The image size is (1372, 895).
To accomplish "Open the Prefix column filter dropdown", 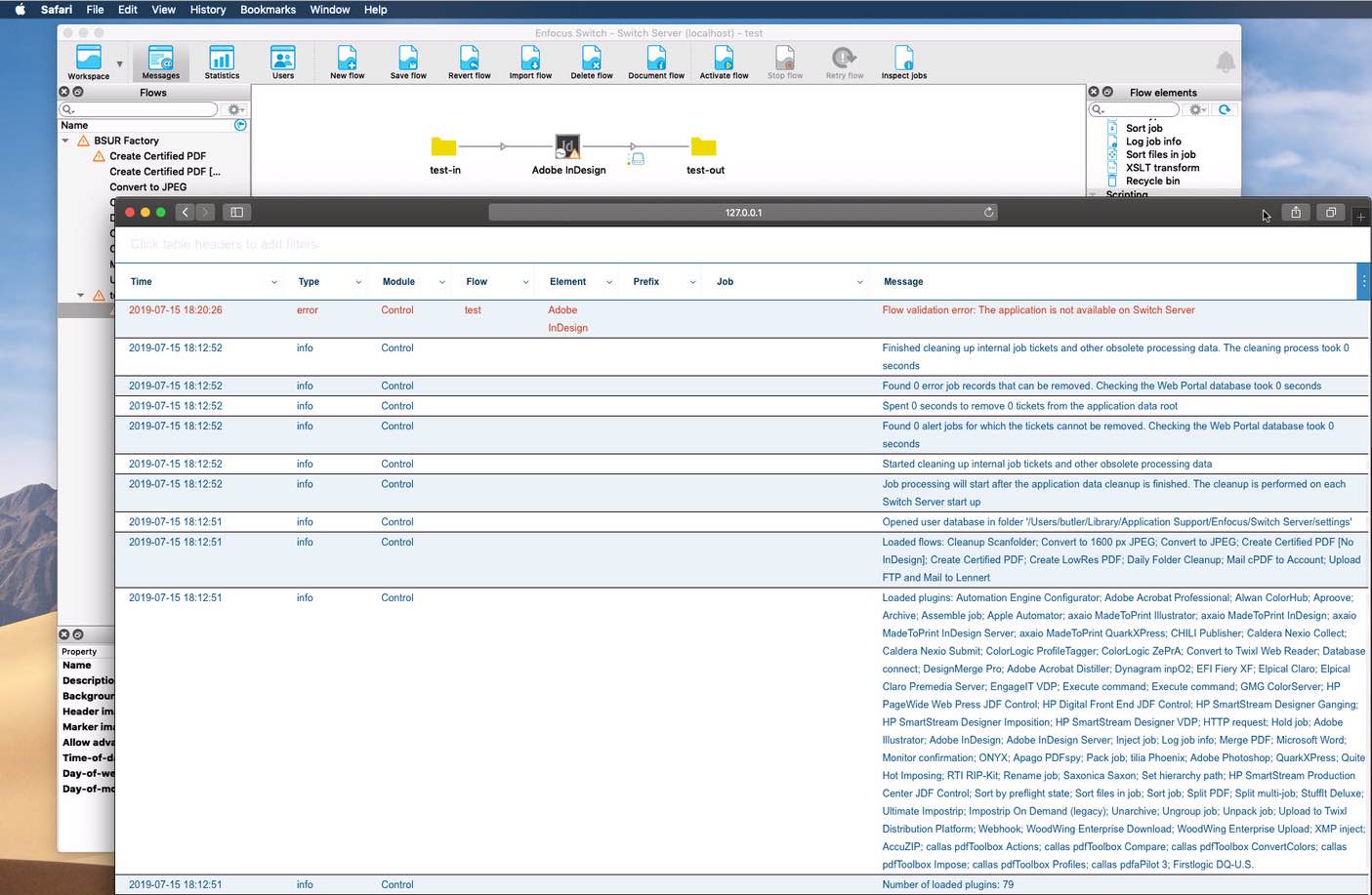I will (x=692, y=282).
